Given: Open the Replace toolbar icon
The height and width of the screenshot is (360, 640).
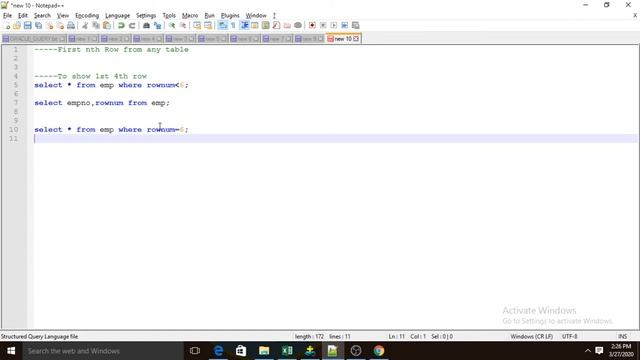Looking at the screenshot, I should pos(157,25).
